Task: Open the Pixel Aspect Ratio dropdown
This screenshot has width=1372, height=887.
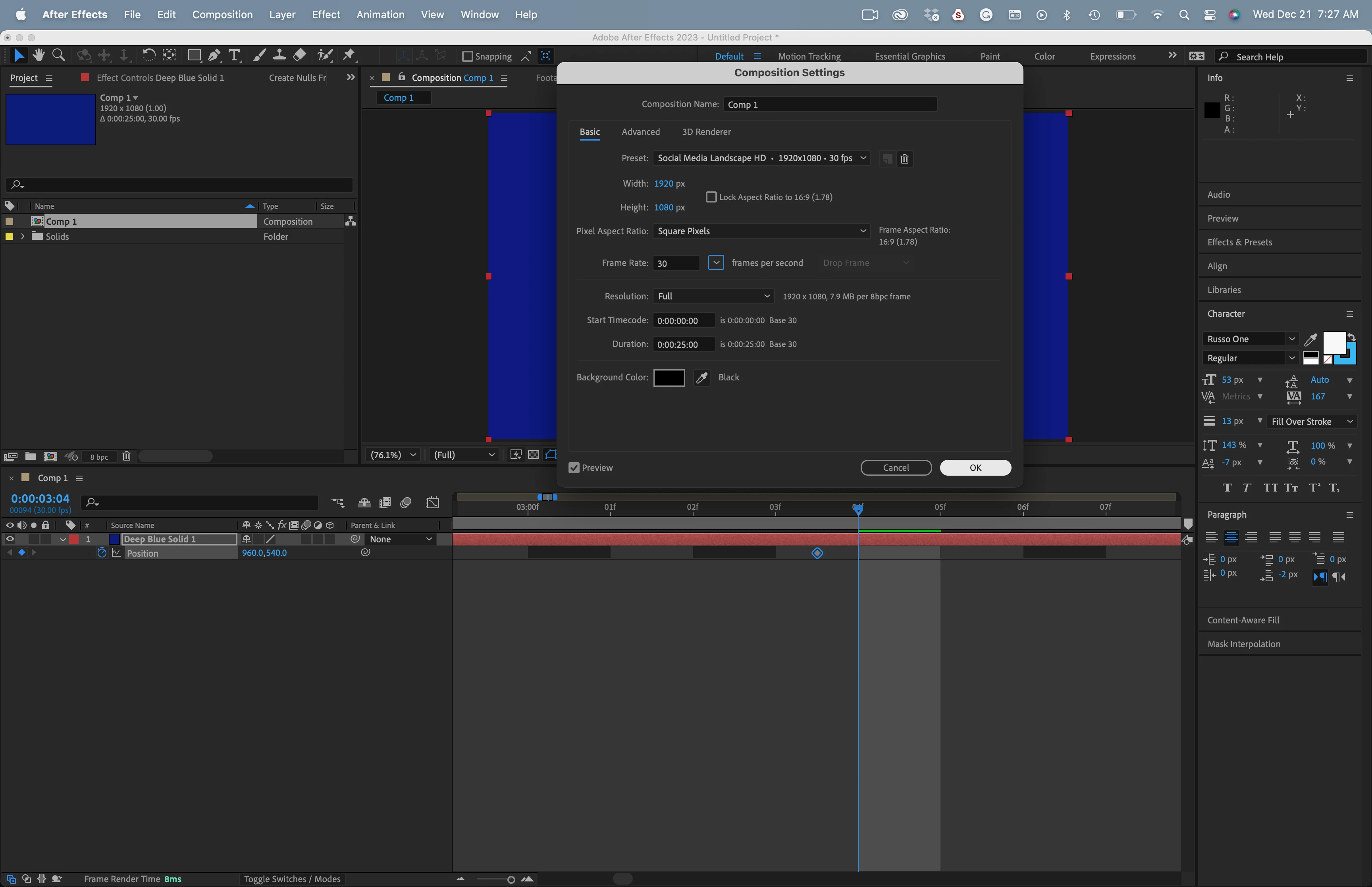Action: click(761, 231)
